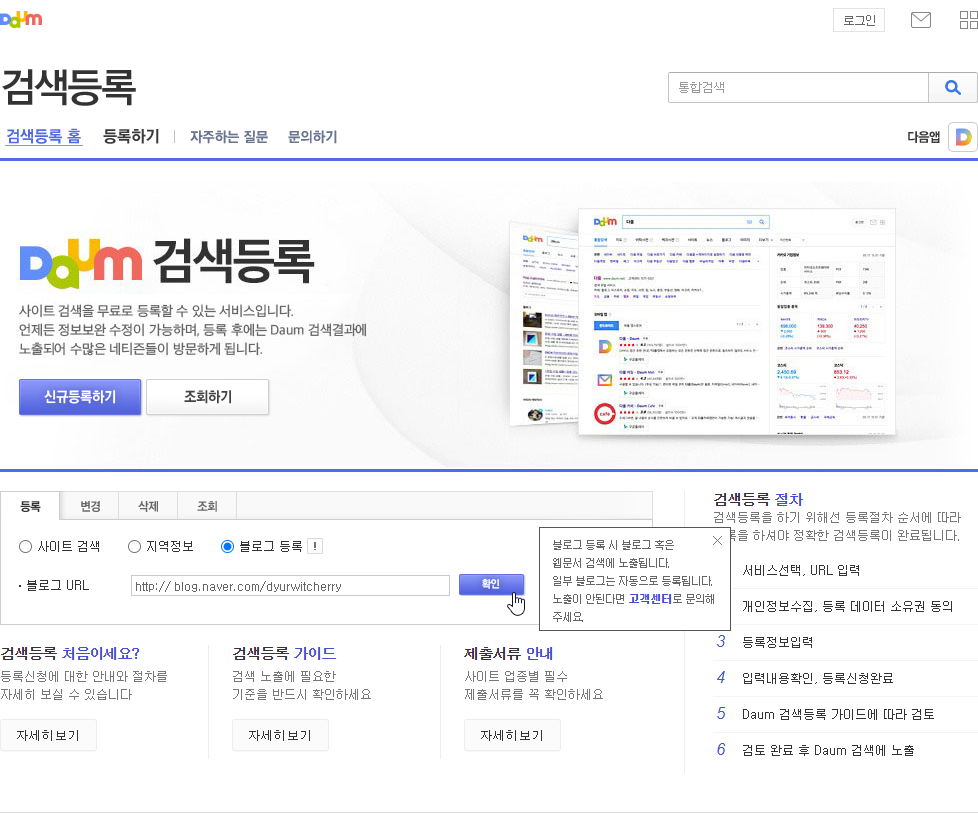978x813 pixels.
Task: Click step 개인정보수집, 등록 데이터 소유권 동의
Action: click(x=847, y=606)
